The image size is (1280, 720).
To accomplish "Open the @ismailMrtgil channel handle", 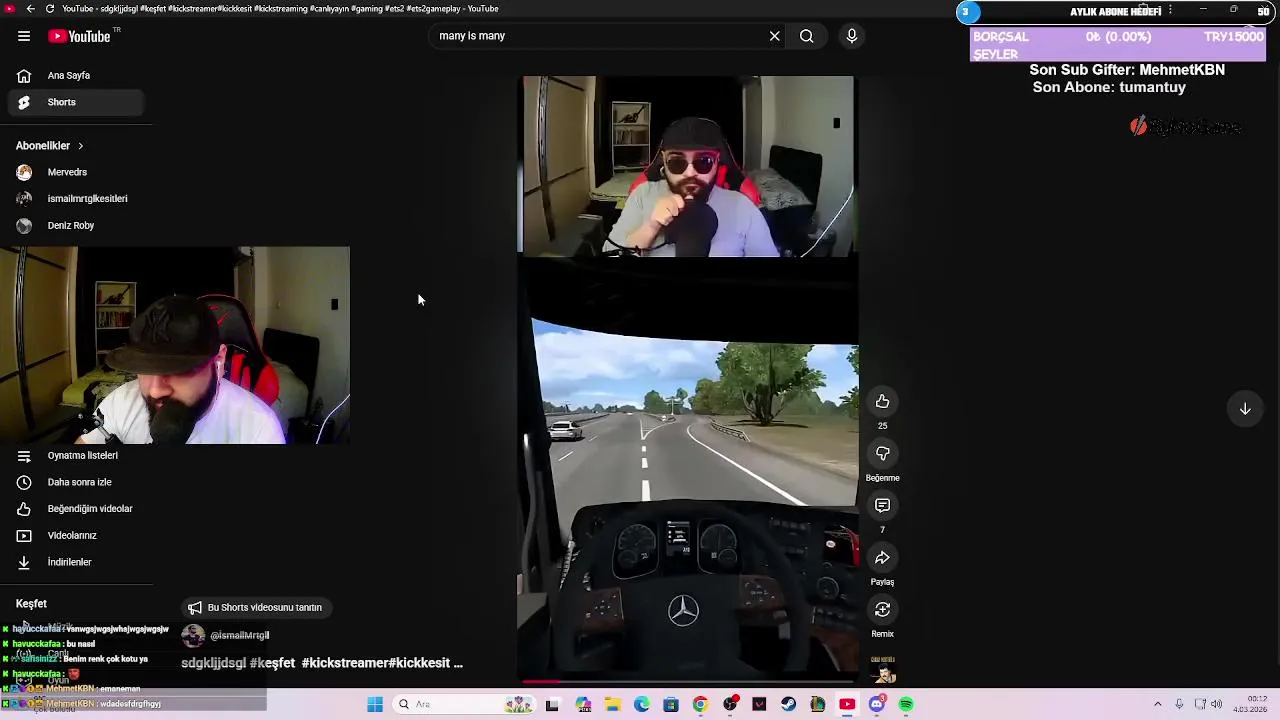I will tap(239, 636).
